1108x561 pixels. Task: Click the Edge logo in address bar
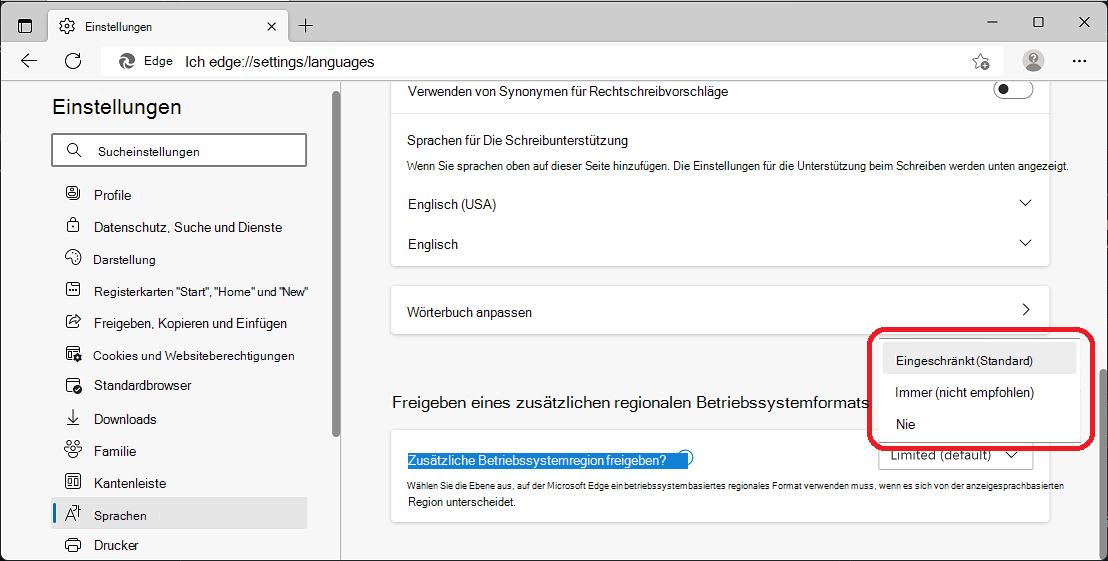coord(127,61)
